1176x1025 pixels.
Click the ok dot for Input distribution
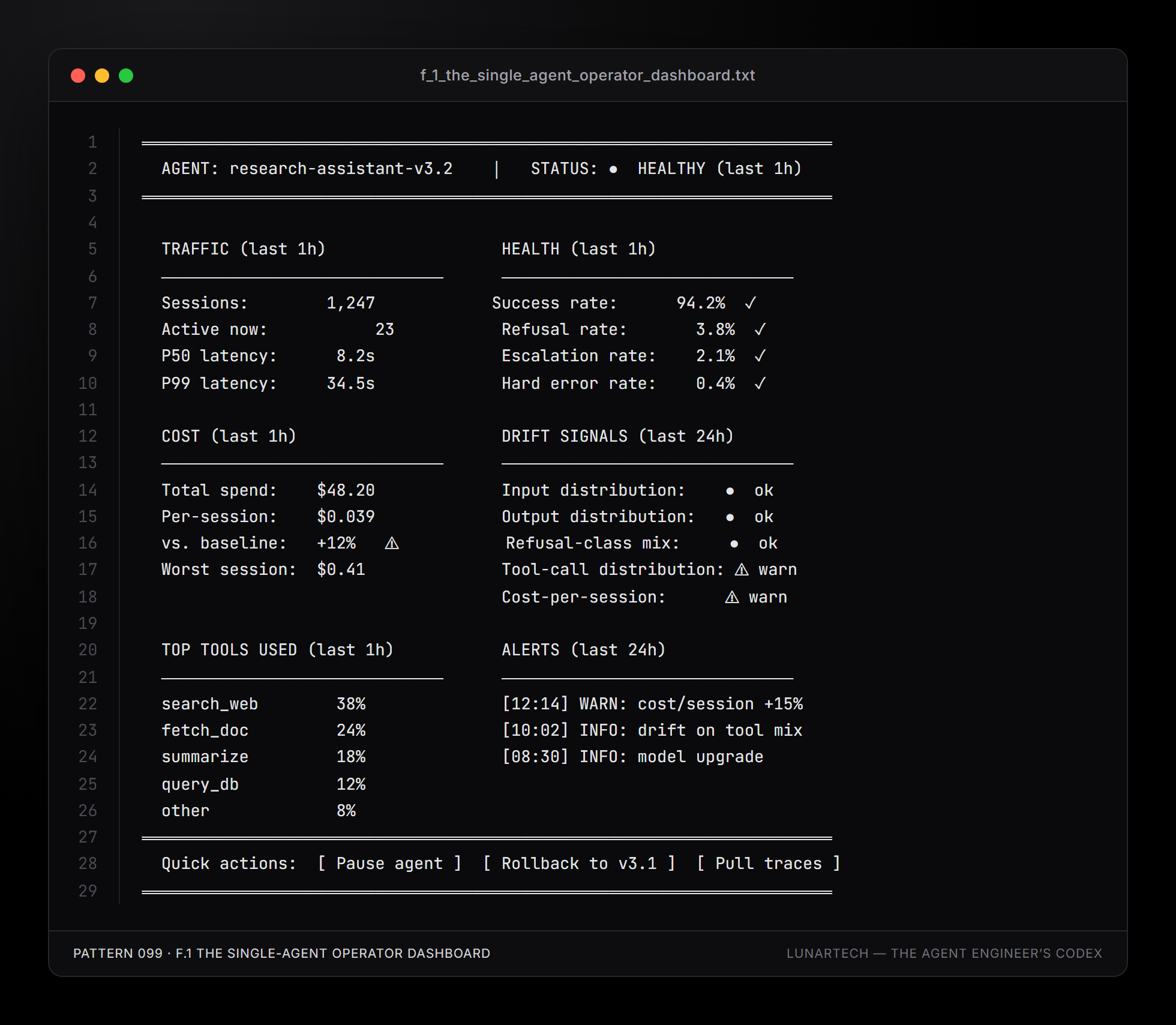[x=730, y=491]
